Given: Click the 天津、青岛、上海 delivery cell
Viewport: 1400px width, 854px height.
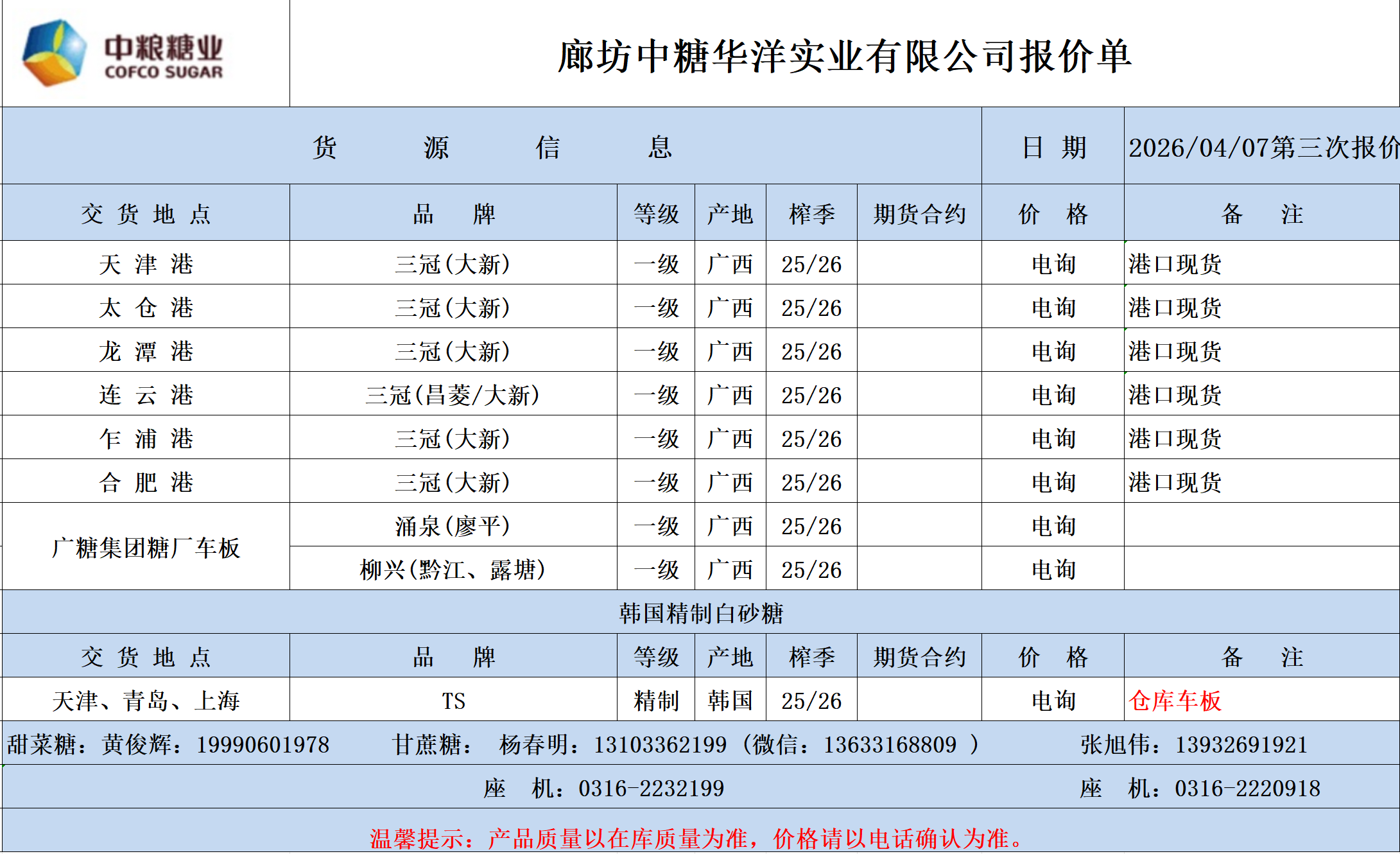Looking at the screenshot, I should (x=146, y=701).
